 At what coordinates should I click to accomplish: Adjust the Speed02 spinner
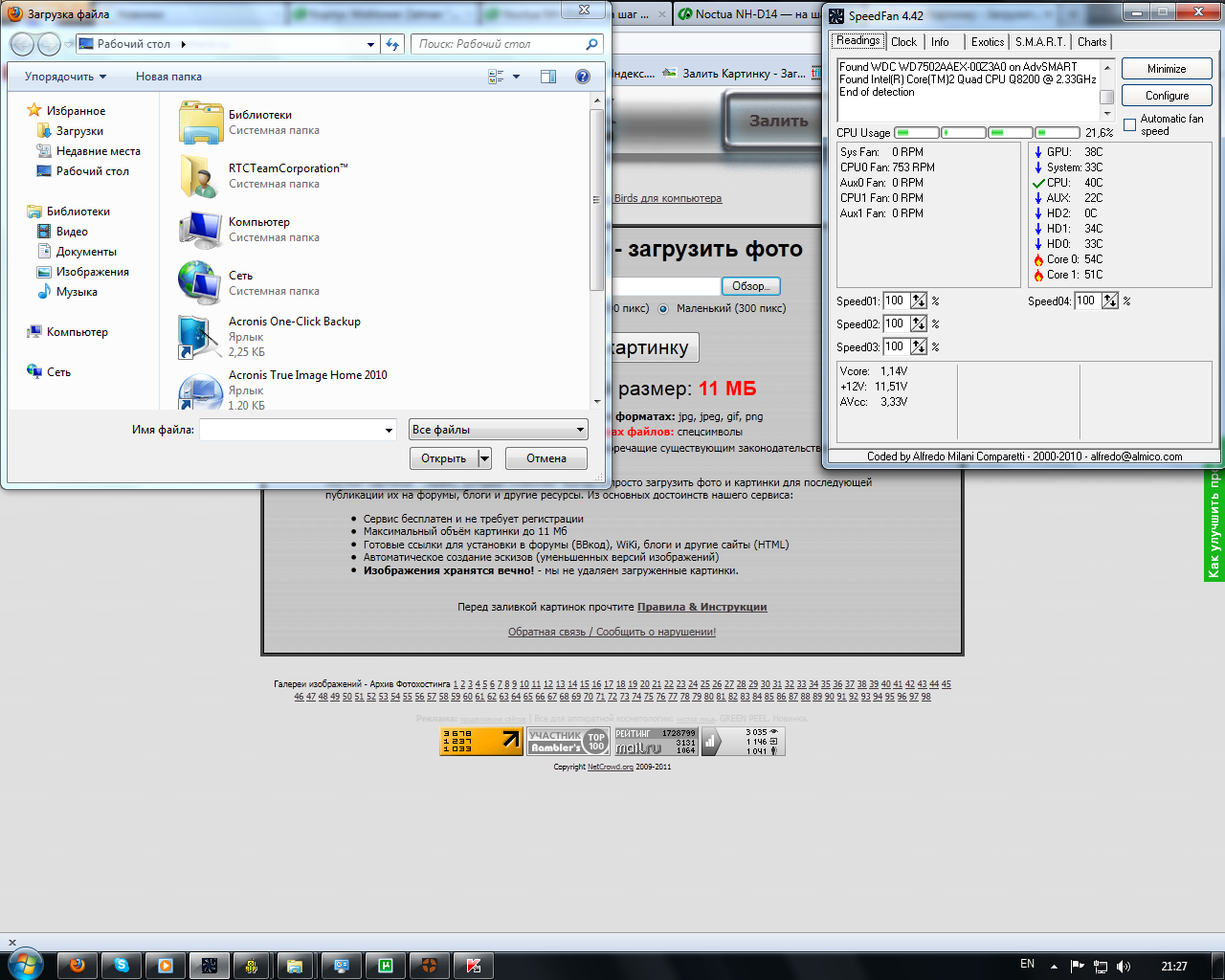pos(919,323)
